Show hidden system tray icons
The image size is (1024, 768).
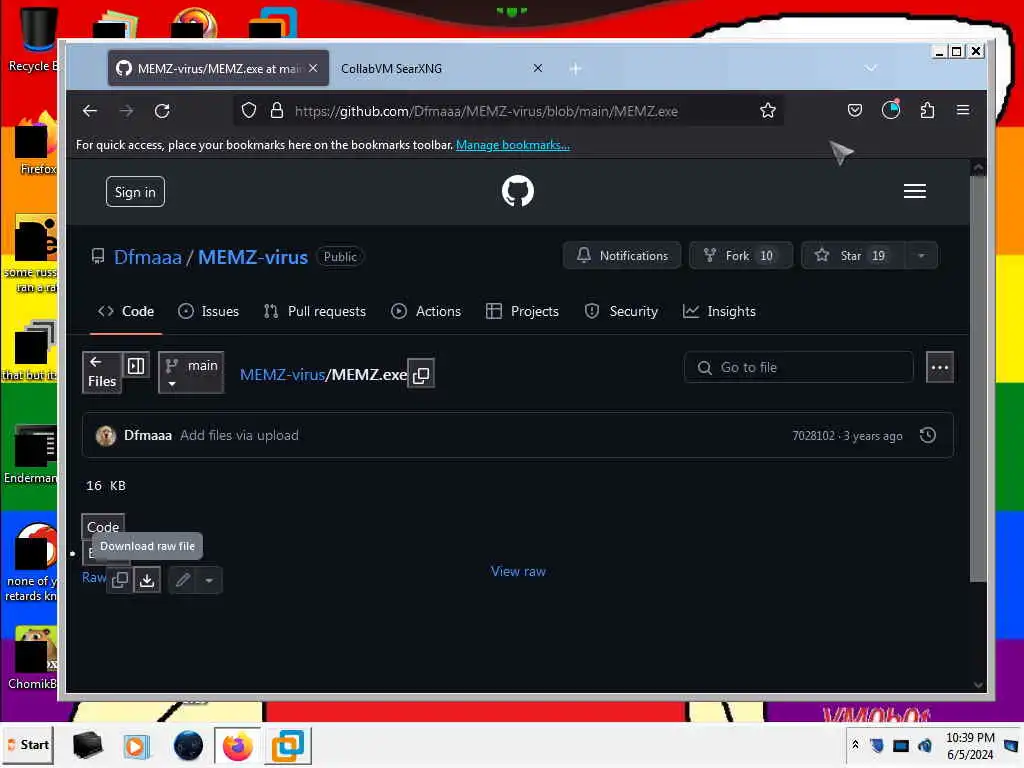(855, 744)
